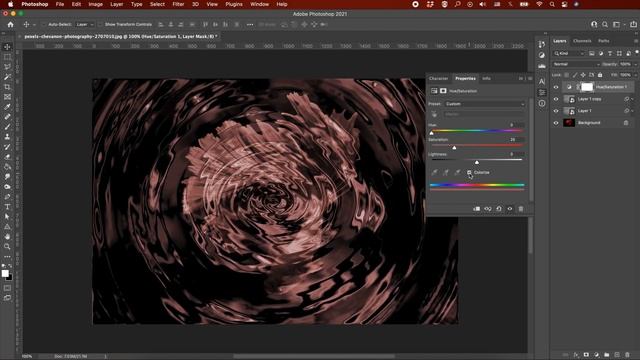640x360 pixels.
Task: Toggle Show Transform Controls checkbox
Action: click(100, 24)
